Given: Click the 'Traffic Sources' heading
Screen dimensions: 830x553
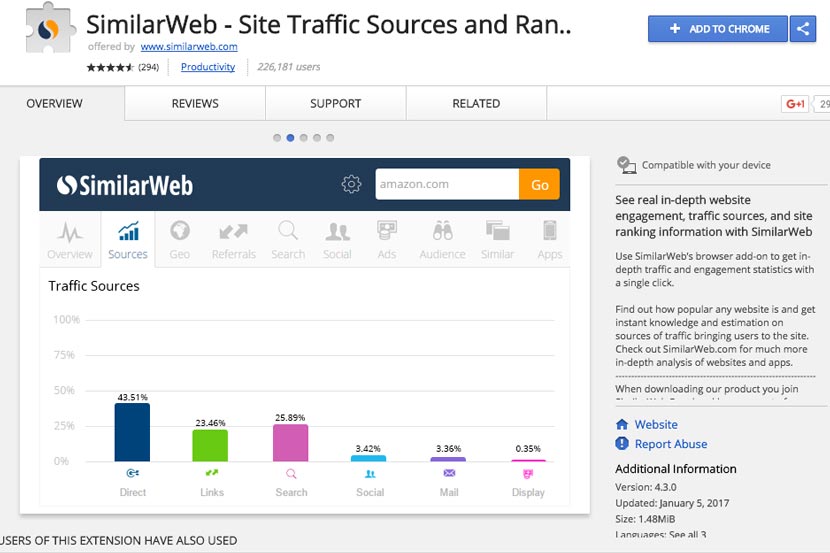Looking at the screenshot, I should [94, 286].
